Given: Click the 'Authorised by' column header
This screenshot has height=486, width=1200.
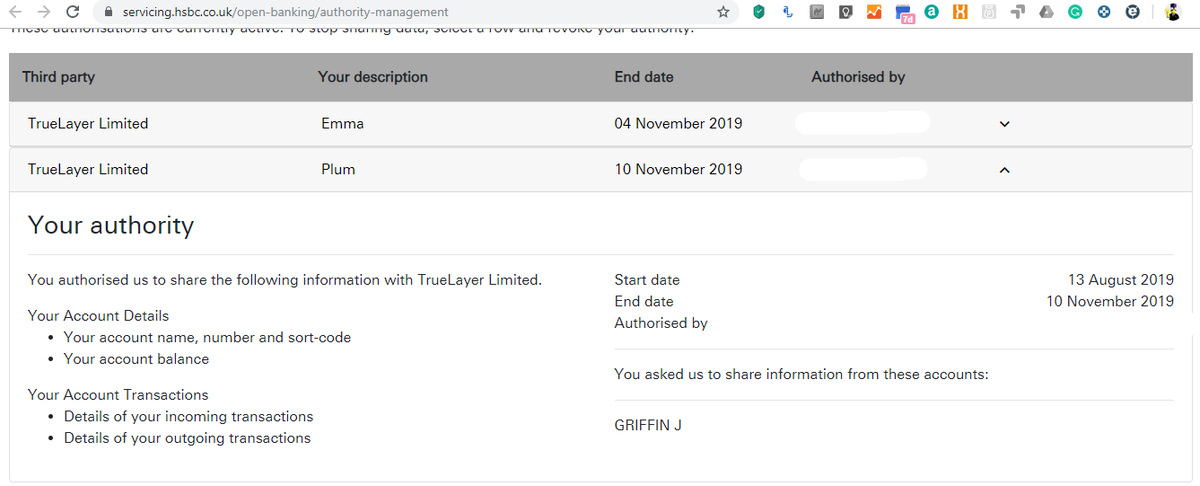Looking at the screenshot, I should tap(858, 76).
